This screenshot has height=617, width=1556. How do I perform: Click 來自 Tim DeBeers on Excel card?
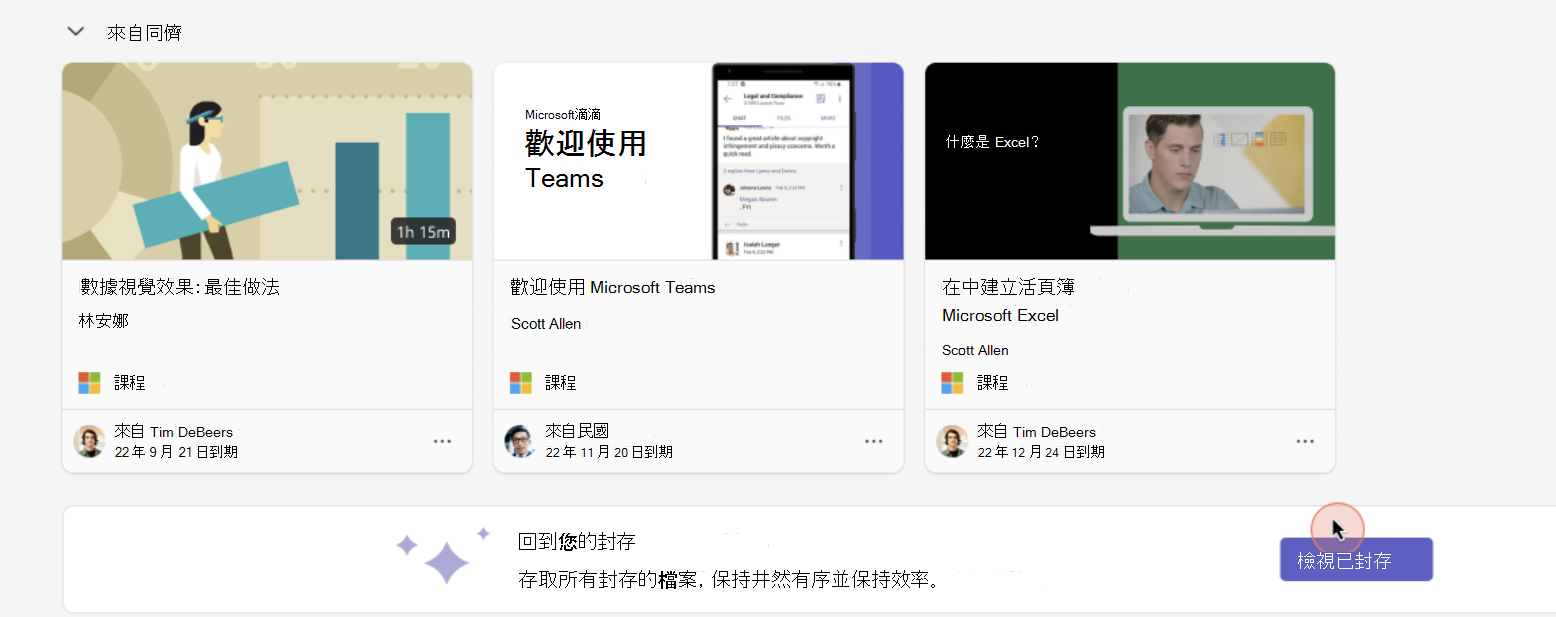1036,432
